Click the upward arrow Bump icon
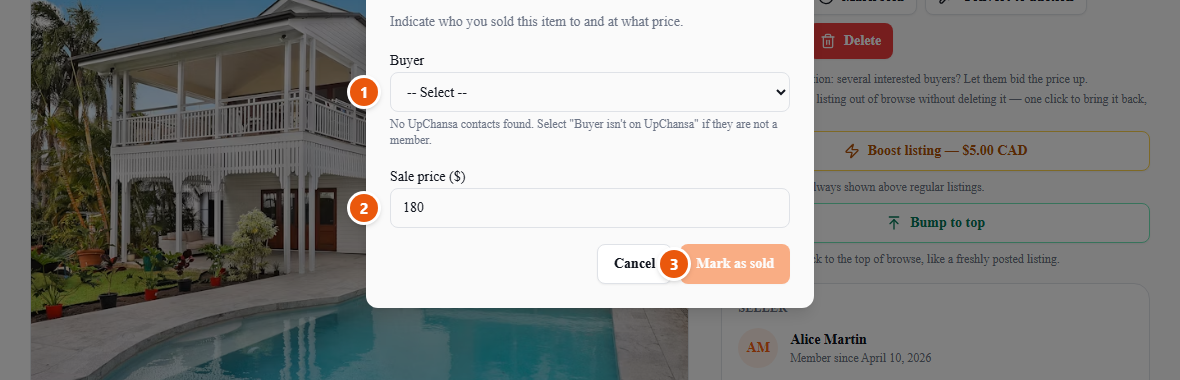Viewport: 1180px width, 380px height. (894, 223)
